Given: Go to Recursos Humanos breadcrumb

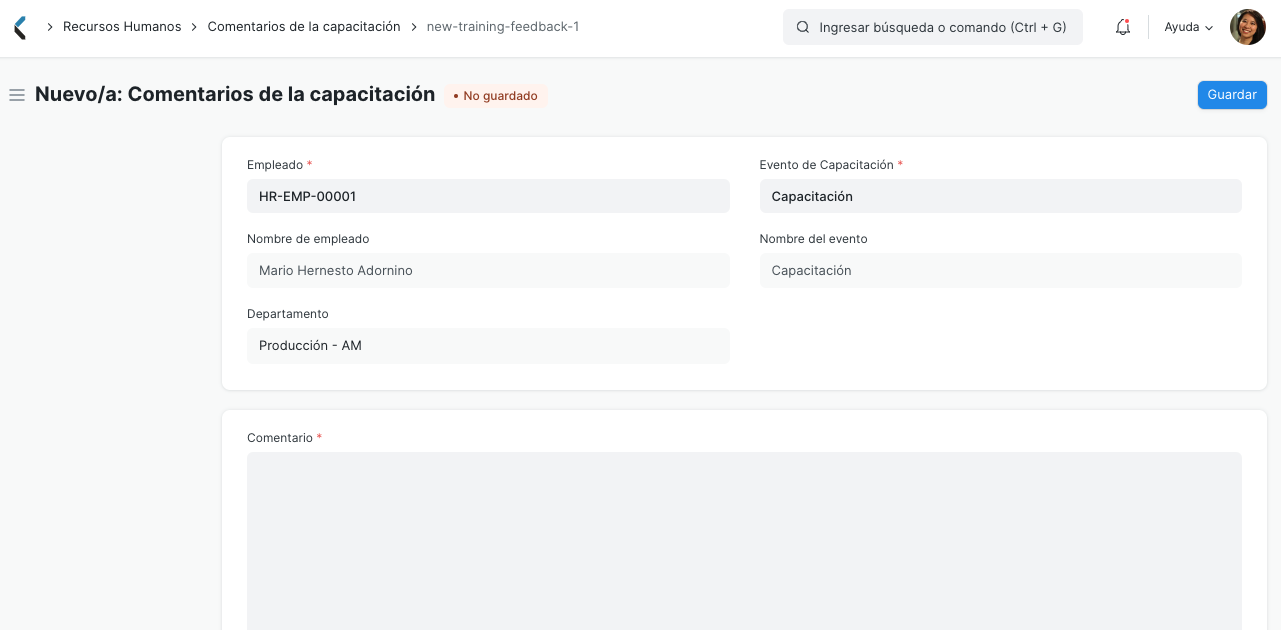Looking at the screenshot, I should pos(122,27).
